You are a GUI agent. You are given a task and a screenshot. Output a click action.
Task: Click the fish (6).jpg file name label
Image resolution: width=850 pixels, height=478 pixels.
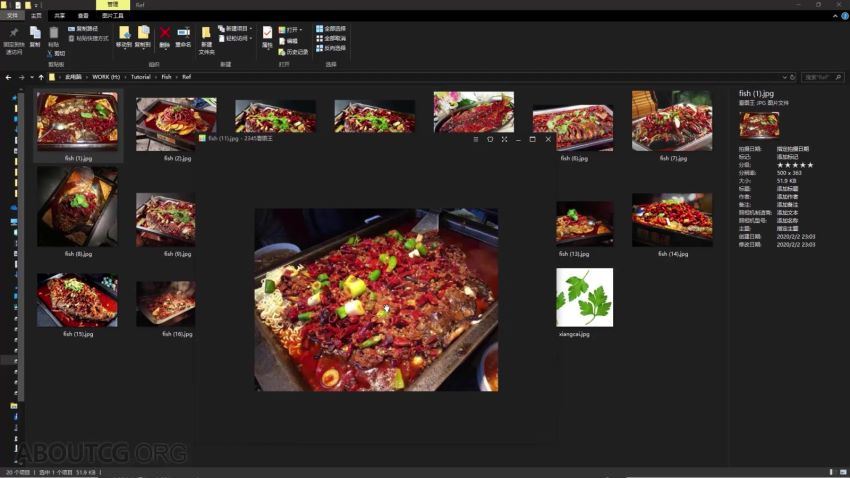click(574, 158)
